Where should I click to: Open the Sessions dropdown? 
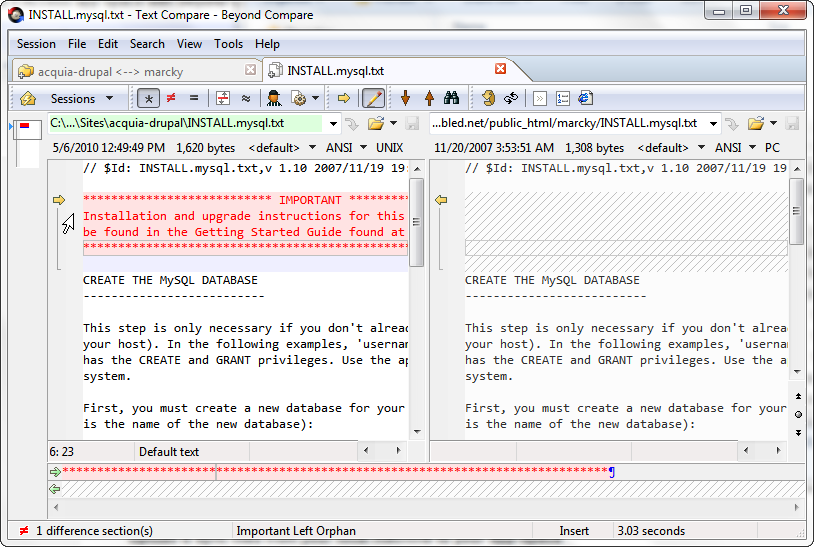tap(82, 99)
